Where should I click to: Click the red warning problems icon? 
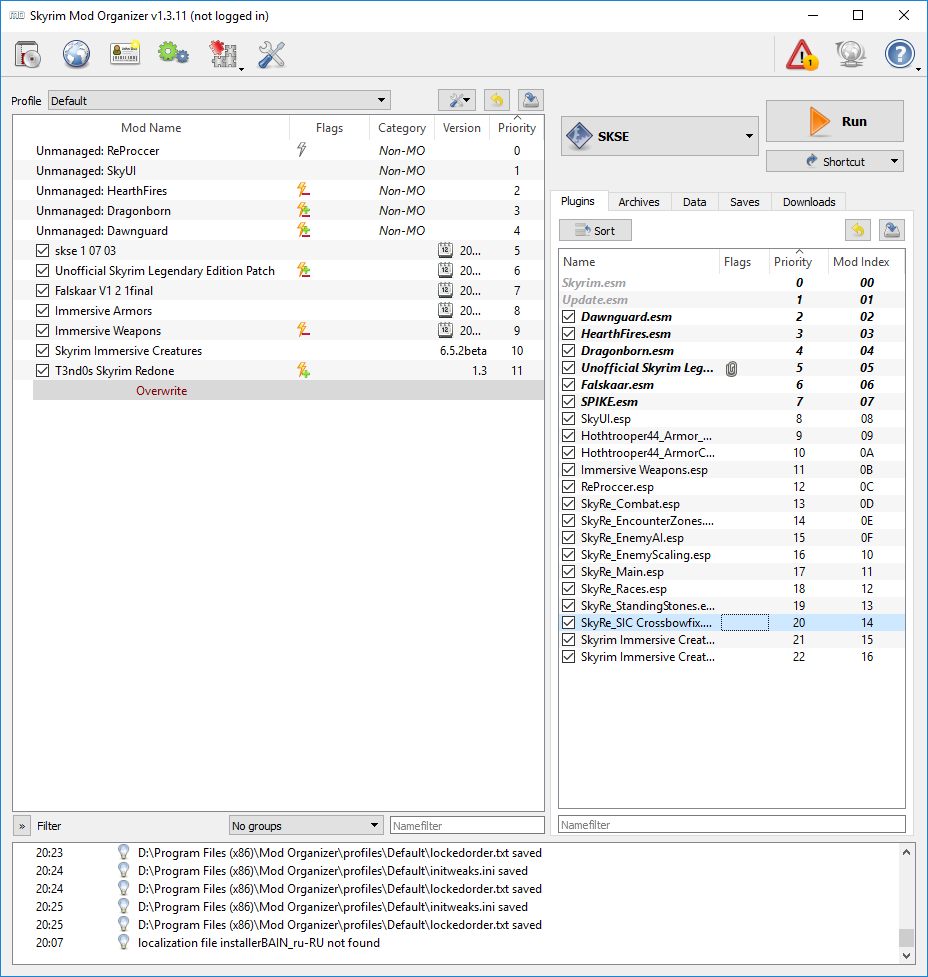coord(802,54)
